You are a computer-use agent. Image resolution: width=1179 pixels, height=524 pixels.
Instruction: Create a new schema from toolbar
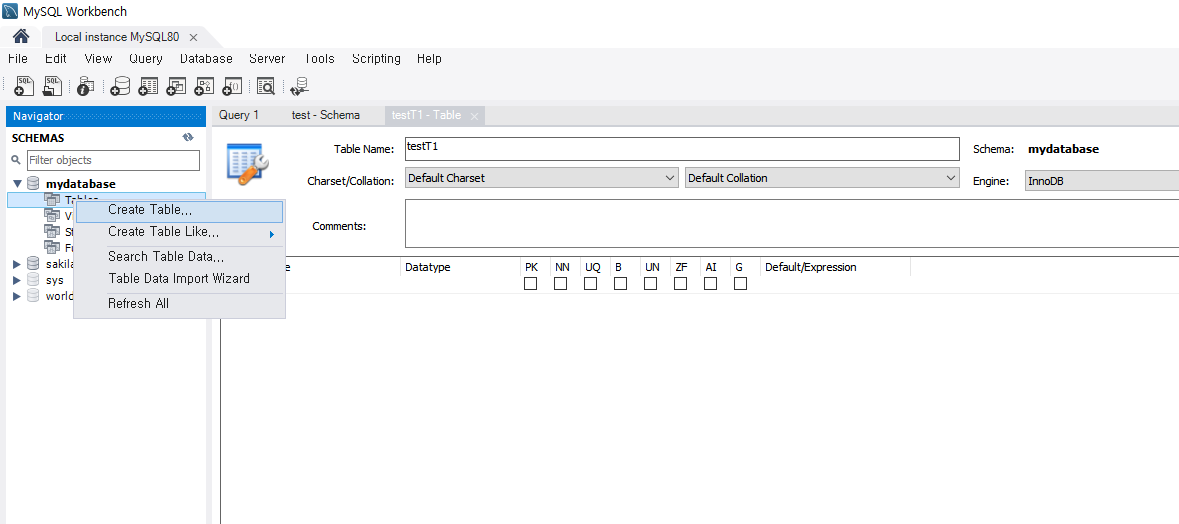point(120,86)
